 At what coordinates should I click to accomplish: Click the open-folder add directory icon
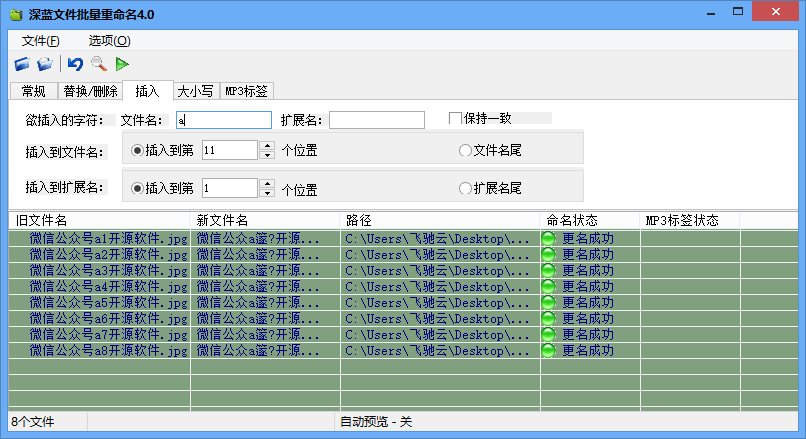(x=45, y=64)
